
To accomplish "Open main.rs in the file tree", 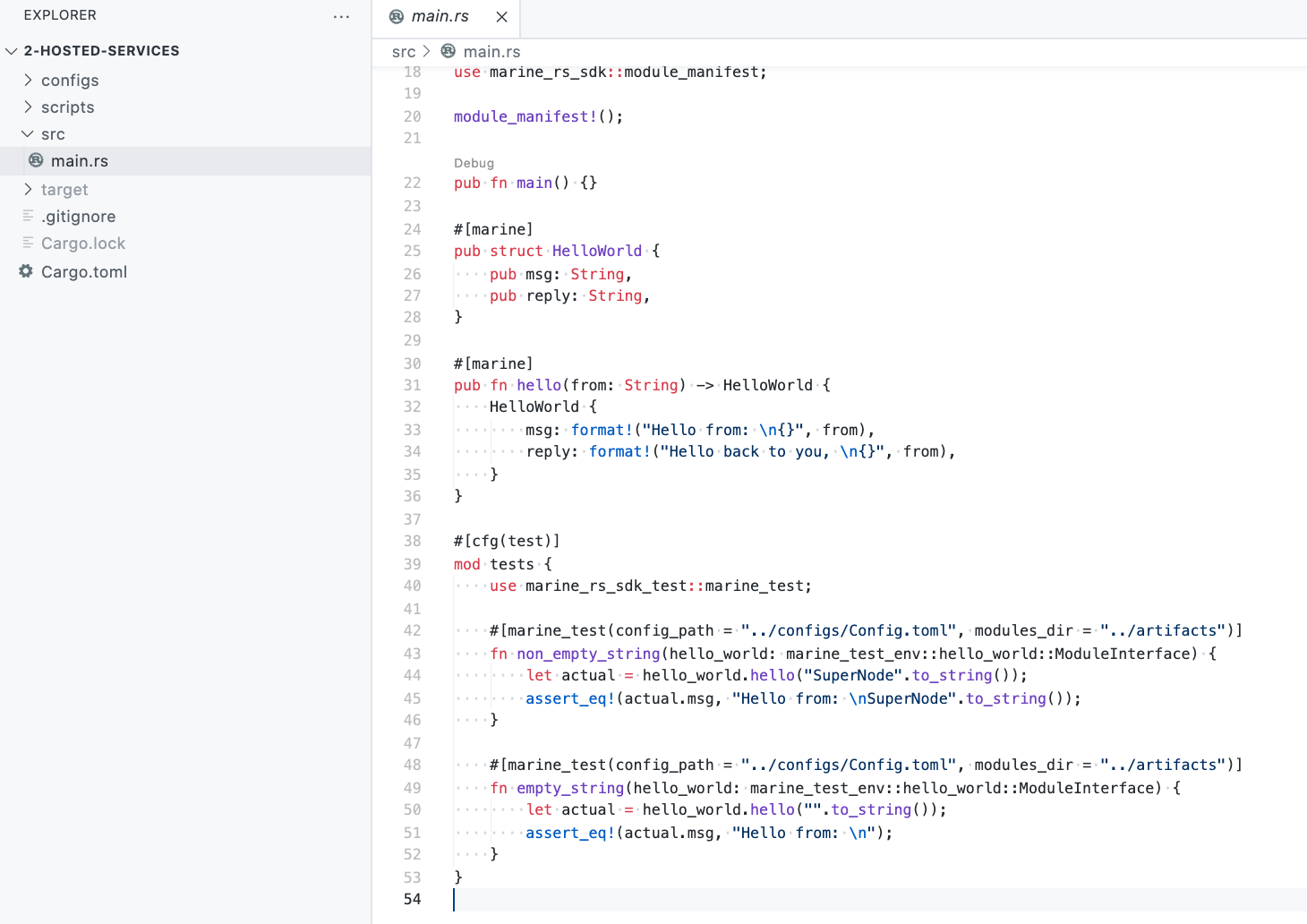I will (185, 161).
